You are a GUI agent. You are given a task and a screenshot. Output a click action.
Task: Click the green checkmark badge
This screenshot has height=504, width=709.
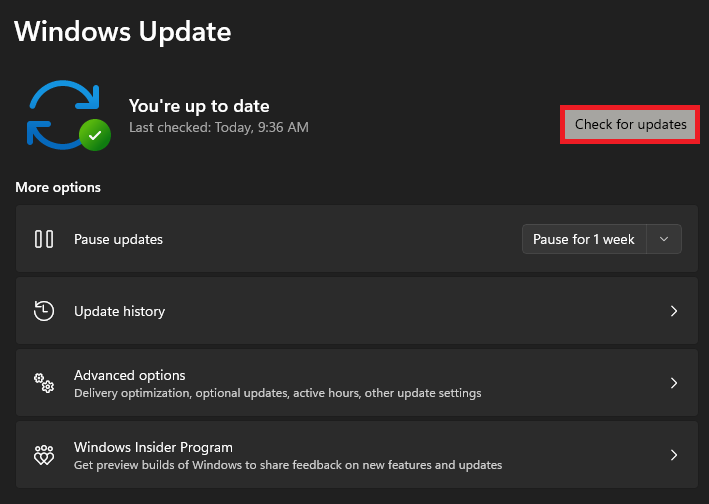[x=95, y=135]
